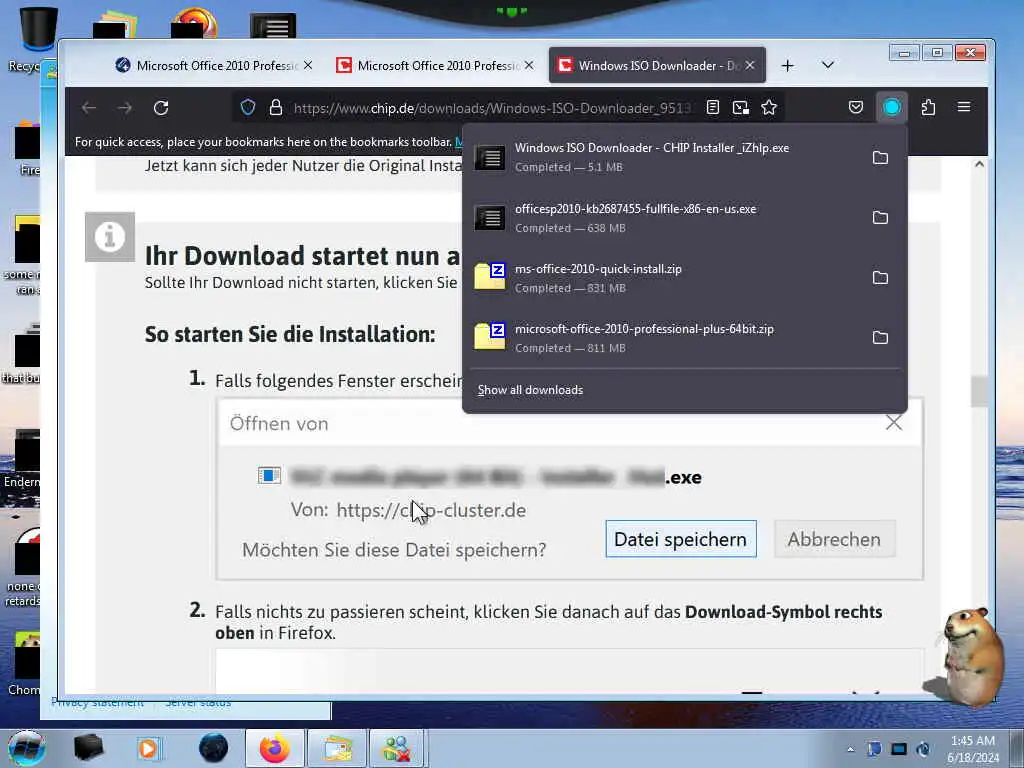Click the dark globe icon in taskbar

213,748
